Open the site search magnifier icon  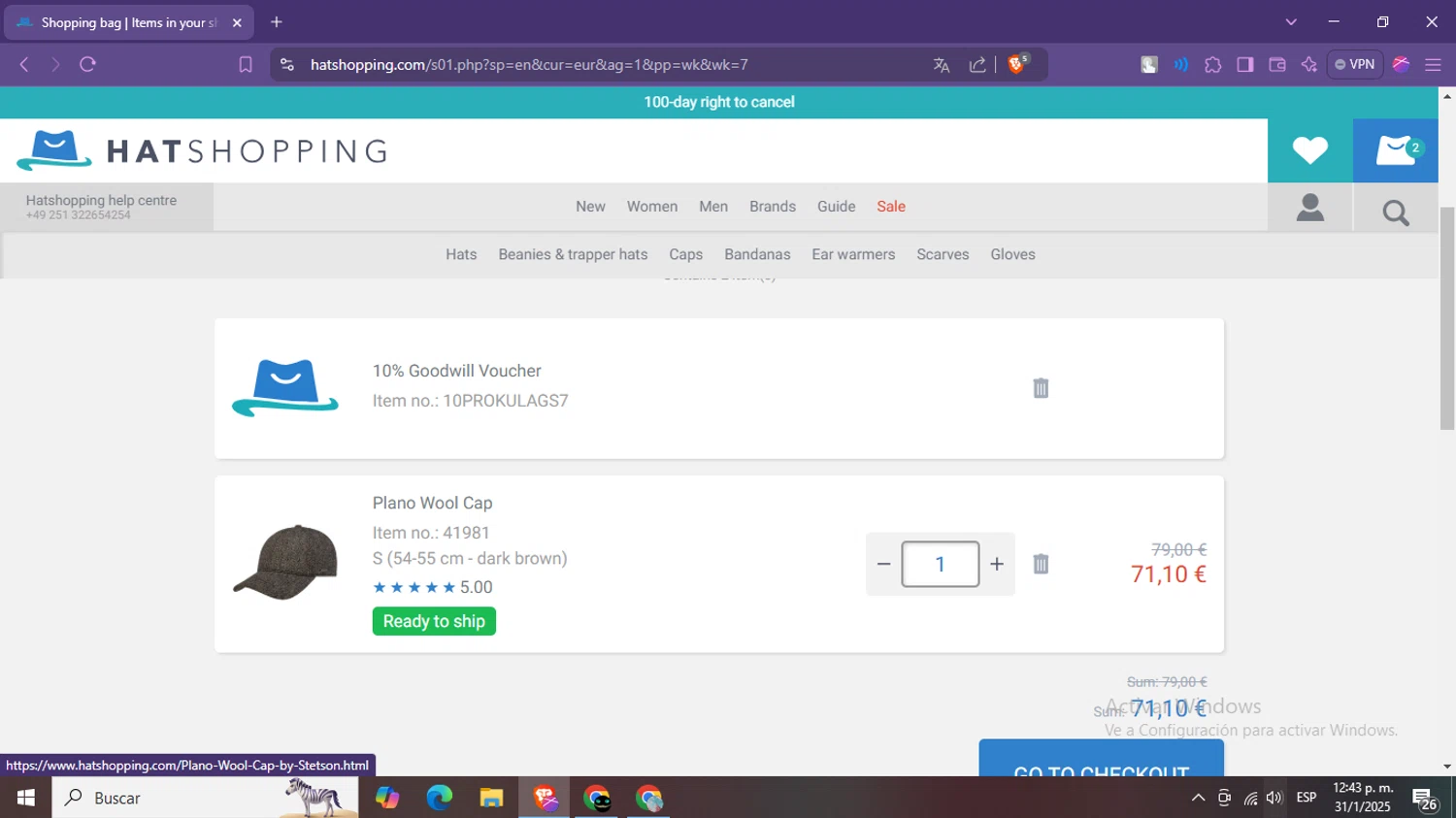pyautogui.click(x=1396, y=212)
